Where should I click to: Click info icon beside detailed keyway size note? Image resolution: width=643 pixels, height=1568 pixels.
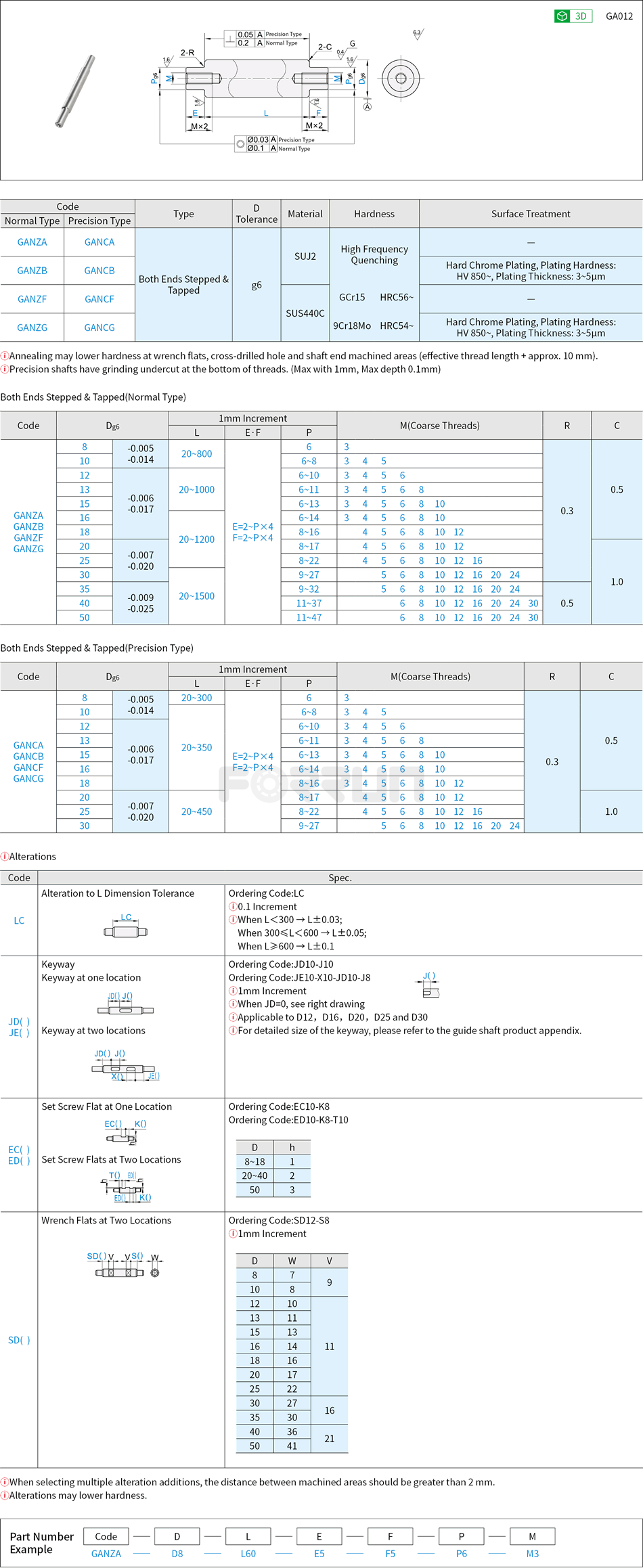point(233,1031)
